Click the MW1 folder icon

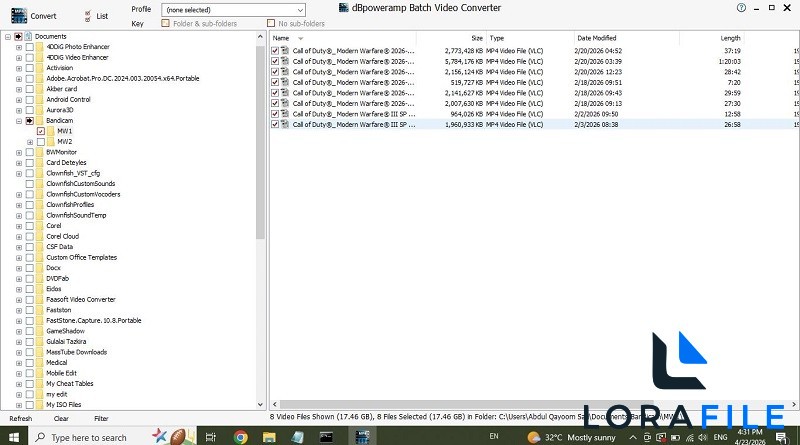(x=51, y=131)
